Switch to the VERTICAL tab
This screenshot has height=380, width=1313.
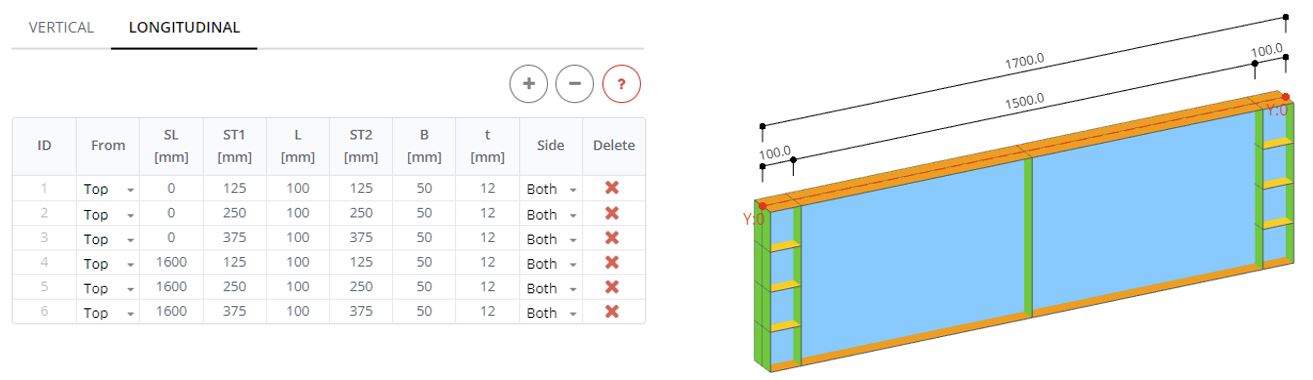pyautogui.click(x=61, y=27)
